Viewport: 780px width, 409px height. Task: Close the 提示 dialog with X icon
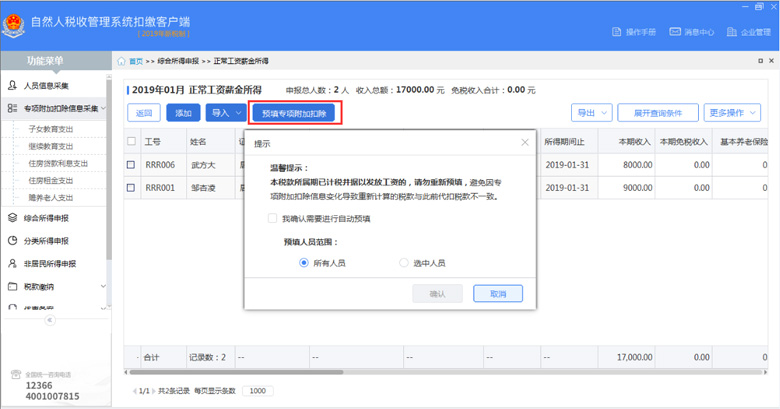tap(525, 143)
